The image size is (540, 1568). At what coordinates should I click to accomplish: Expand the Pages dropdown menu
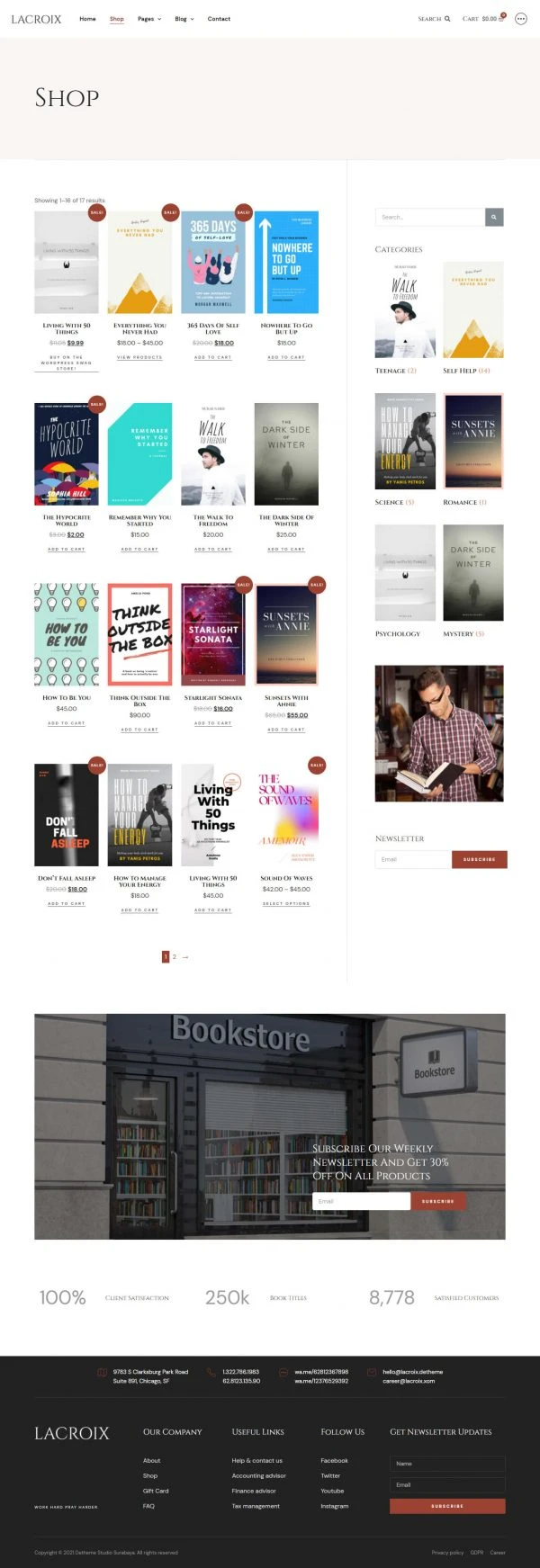[149, 19]
